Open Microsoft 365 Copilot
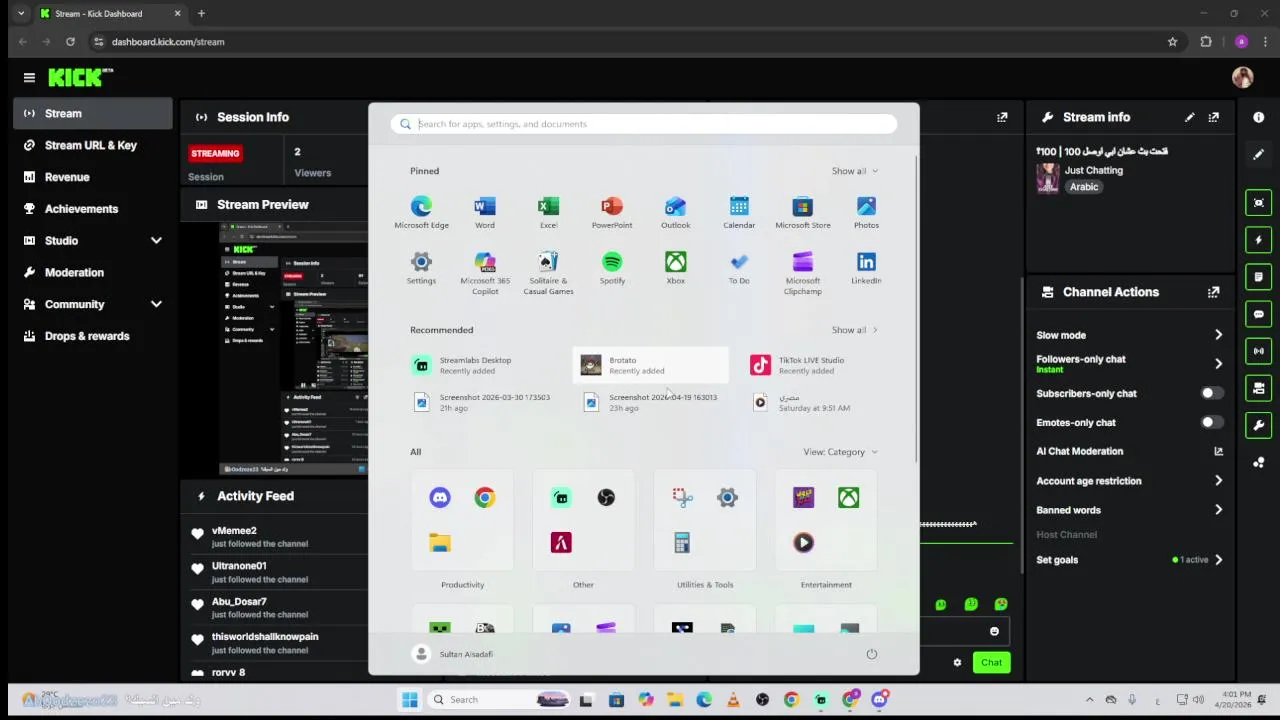Screen dimensions: 1280x720 pyautogui.click(x=485, y=272)
